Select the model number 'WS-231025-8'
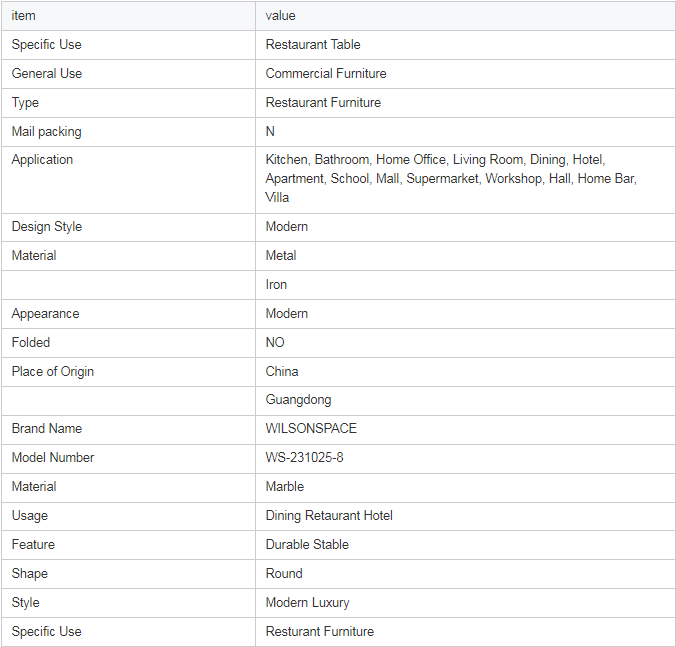Screen dimensions: 676x647 click(x=304, y=457)
